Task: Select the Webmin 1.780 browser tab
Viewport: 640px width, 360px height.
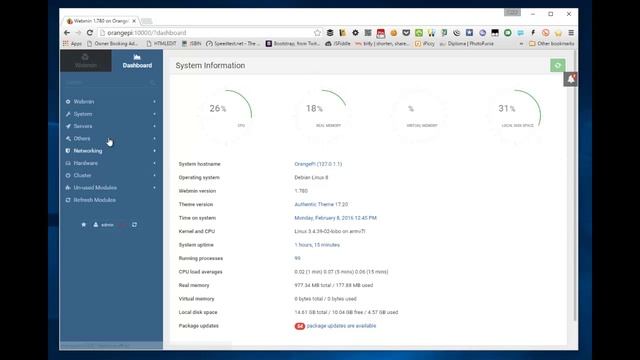Action: (x=100, y=21)
